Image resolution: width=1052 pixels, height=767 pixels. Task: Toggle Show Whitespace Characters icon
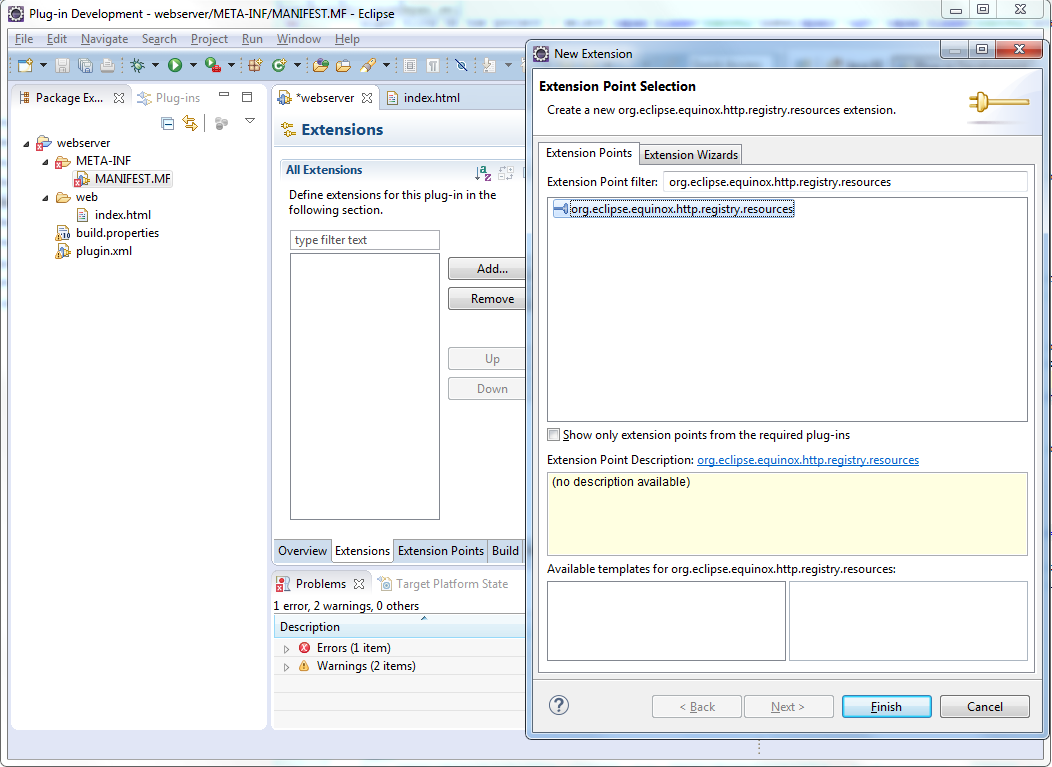tap(433, 65)
